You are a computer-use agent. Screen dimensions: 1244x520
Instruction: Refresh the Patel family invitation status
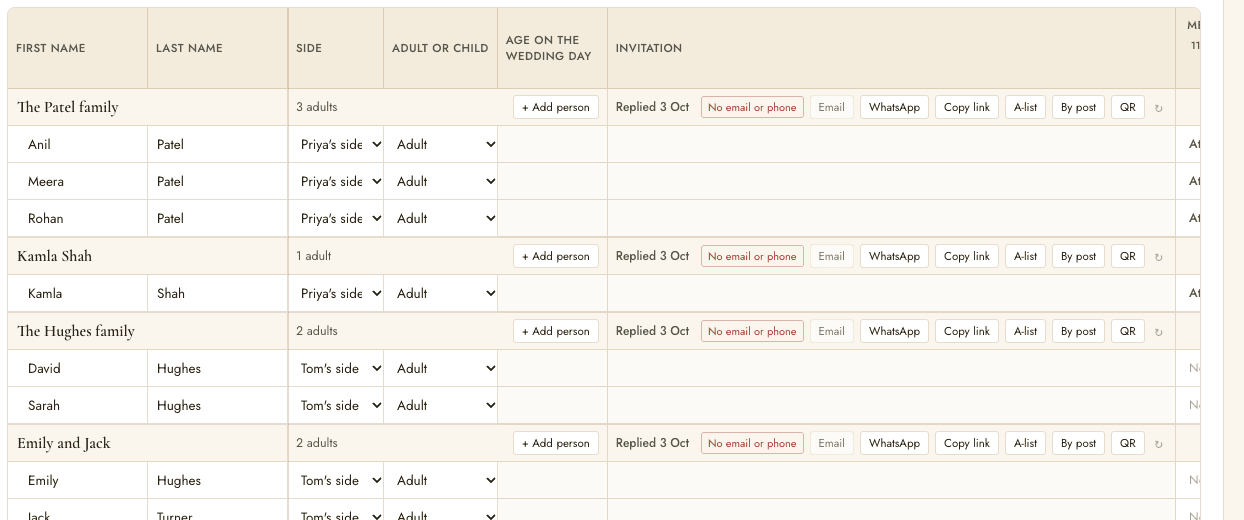click(1159, 108)
